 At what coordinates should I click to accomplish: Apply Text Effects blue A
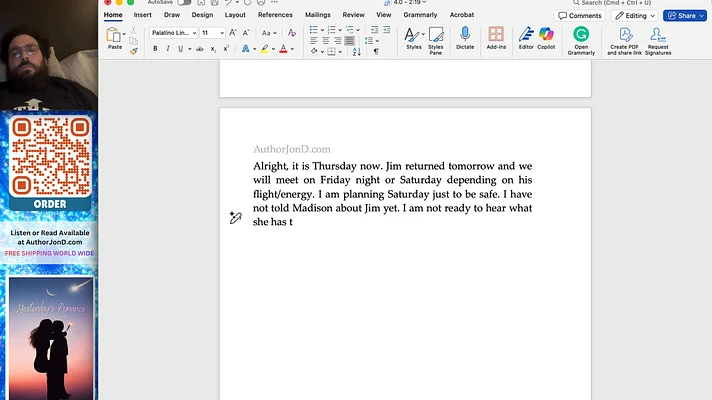pos(245,49)
